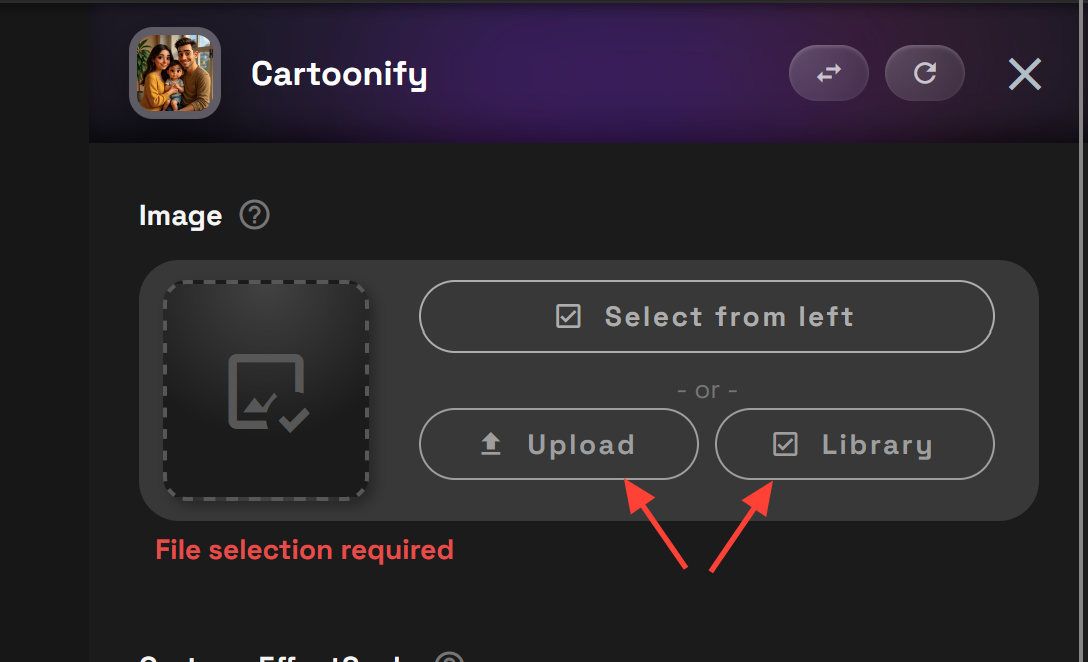
Task: Close the Cartoonify panel
Action: (1024, 74)
